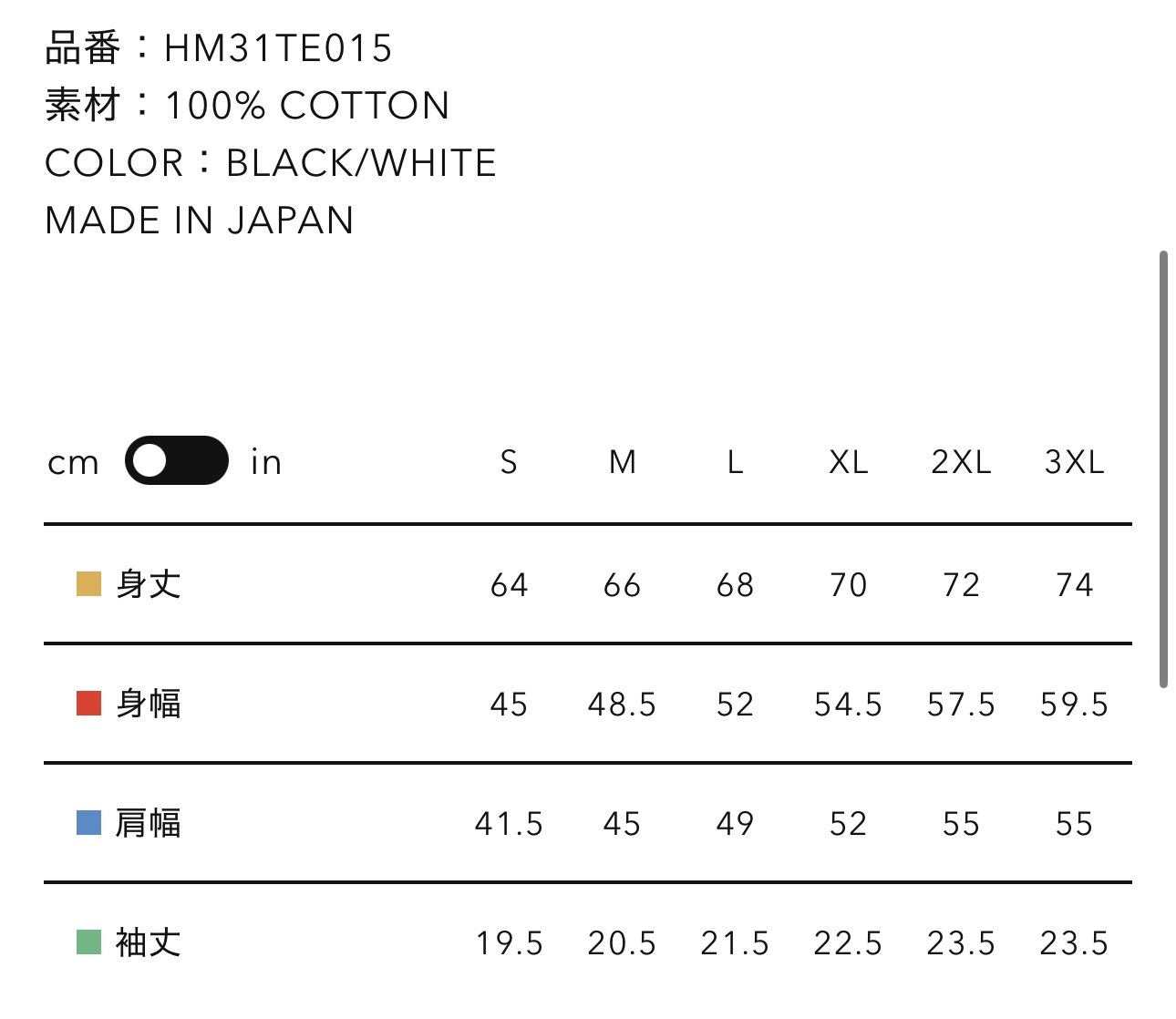Click the cm unit label

tap(73, 463)
